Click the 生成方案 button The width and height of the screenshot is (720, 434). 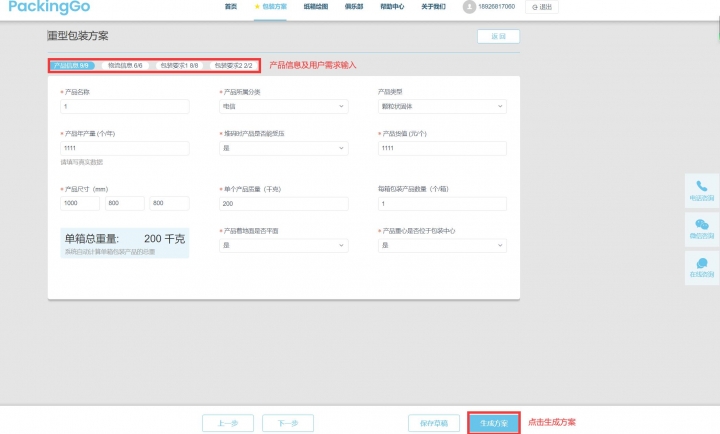494,423
